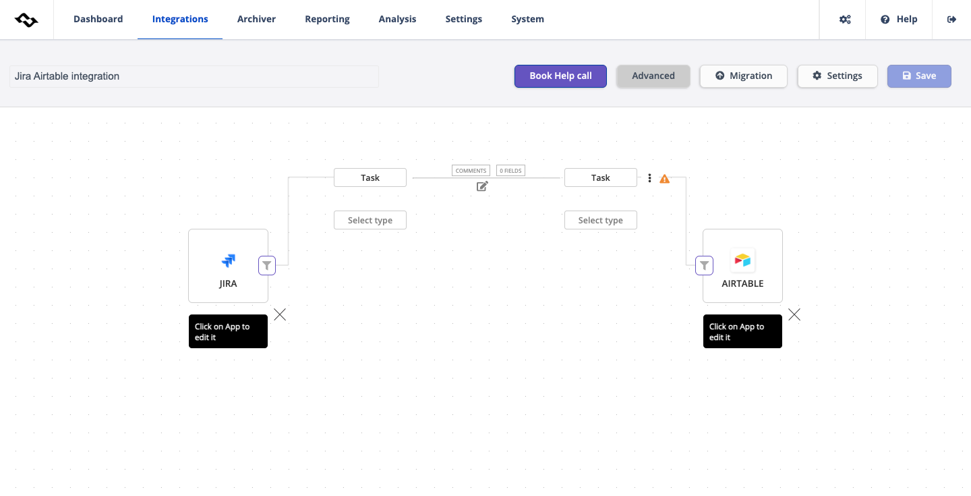This screenshot has width=971, height=496.
Task: Open the three-dot menu beside Task
Action: tap(649, 178)
